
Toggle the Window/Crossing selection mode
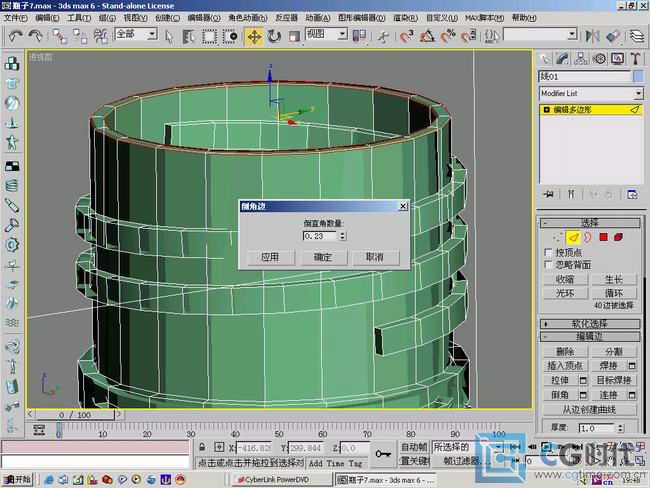click(x=230, y=36)
